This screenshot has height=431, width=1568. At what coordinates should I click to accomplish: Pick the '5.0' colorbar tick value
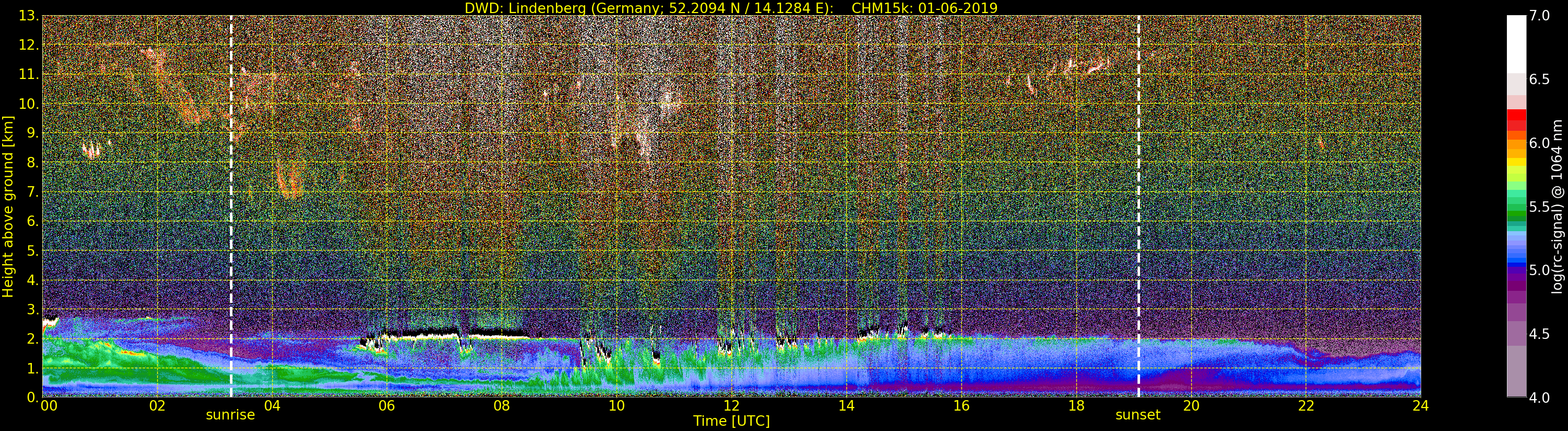point(1539,270)
